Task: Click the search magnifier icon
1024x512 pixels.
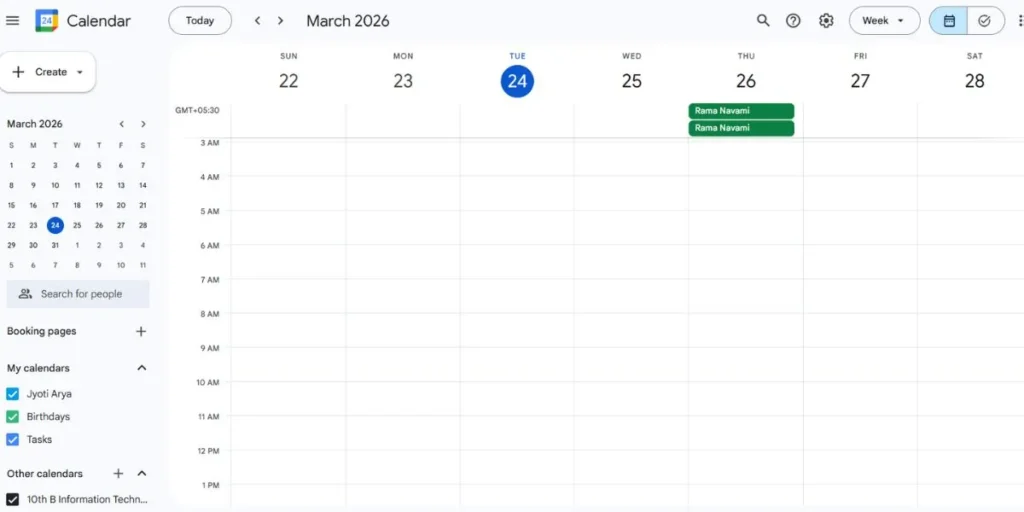Action: click(763, 21)
